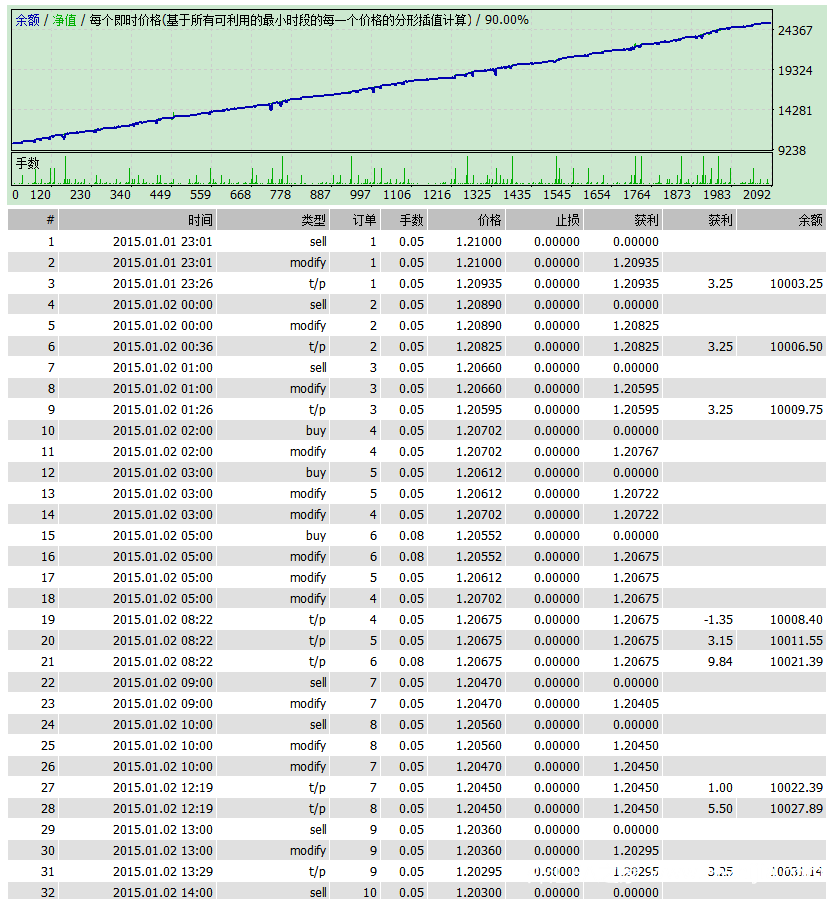Screen dimensions: 831x899
Task: Click the 24367 value on the chart axis
Action: (795, 31)
